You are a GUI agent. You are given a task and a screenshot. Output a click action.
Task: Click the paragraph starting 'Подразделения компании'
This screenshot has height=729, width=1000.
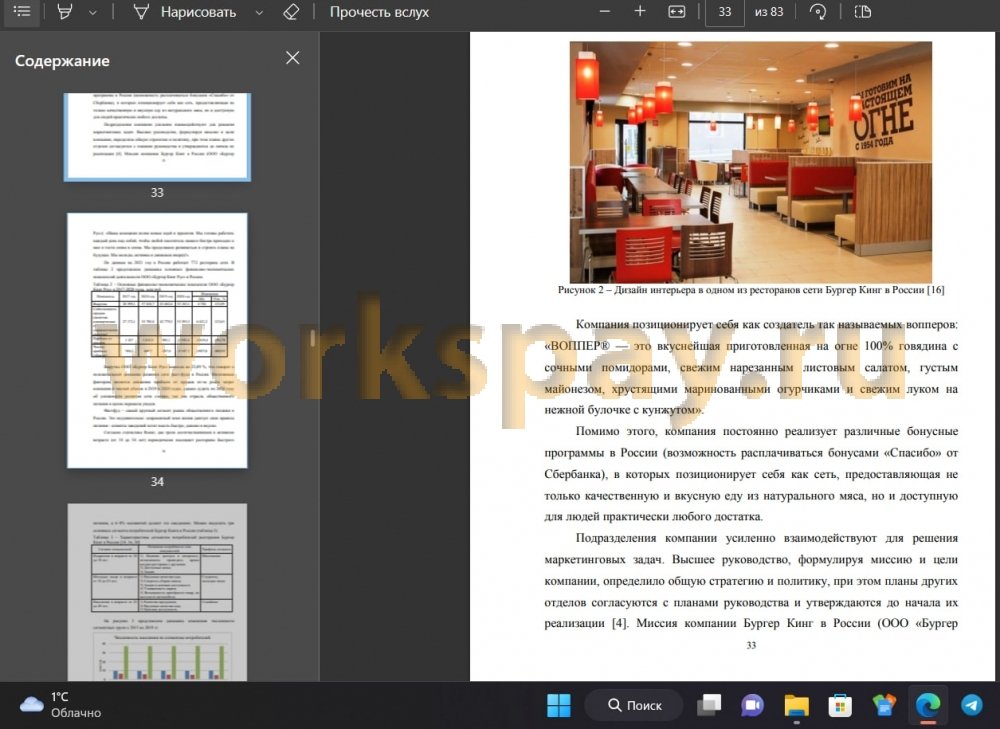pyautogui.click(x=751, y=580)
